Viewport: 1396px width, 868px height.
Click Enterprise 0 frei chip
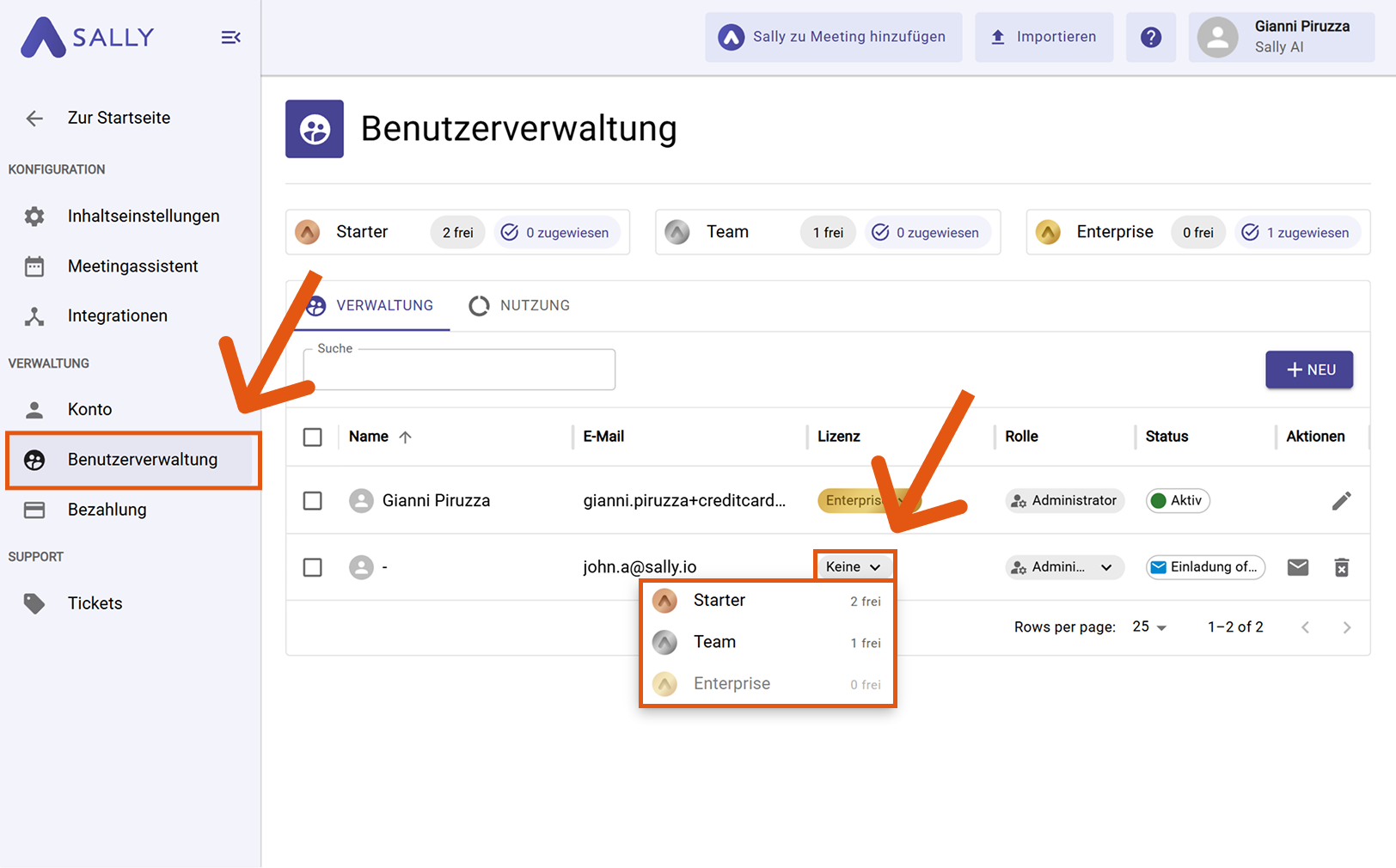(x=1197, y=233)
